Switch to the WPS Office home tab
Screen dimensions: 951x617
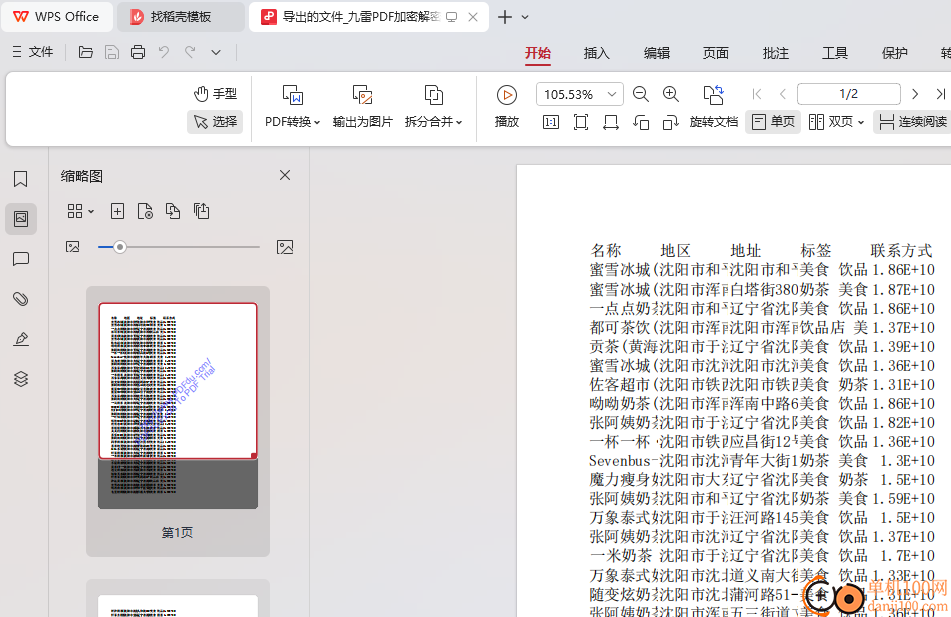point(56,17)
